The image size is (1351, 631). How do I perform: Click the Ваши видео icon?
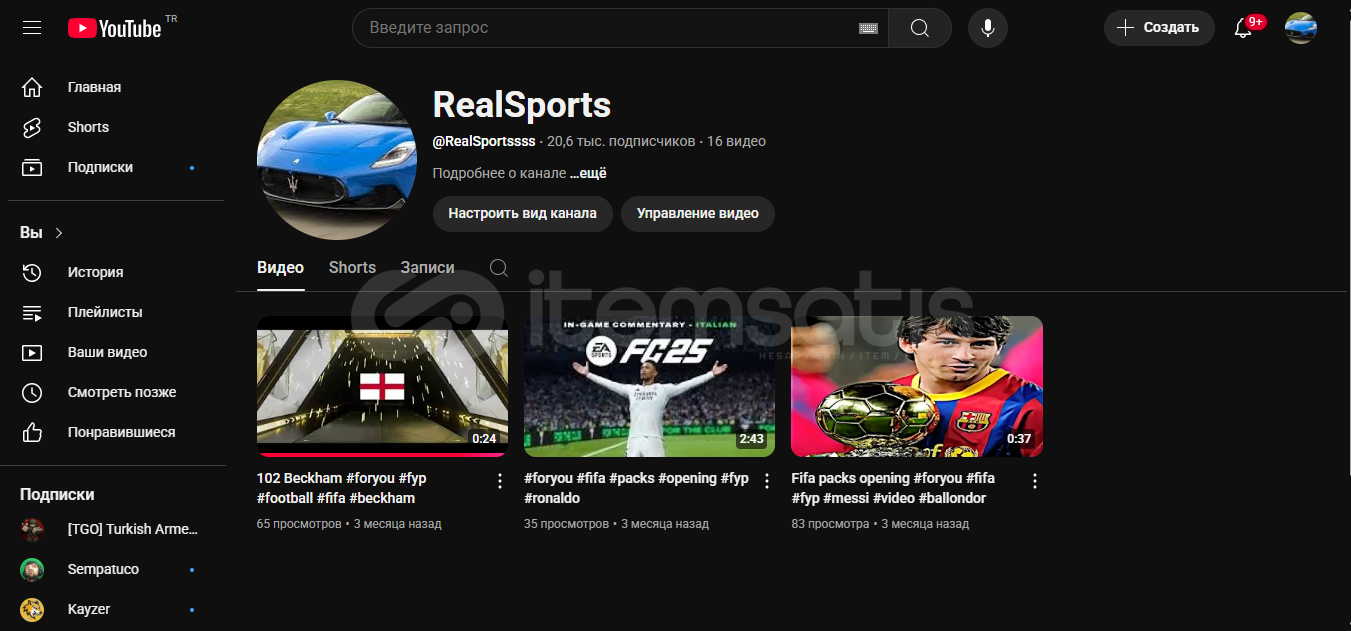(32, 352)
